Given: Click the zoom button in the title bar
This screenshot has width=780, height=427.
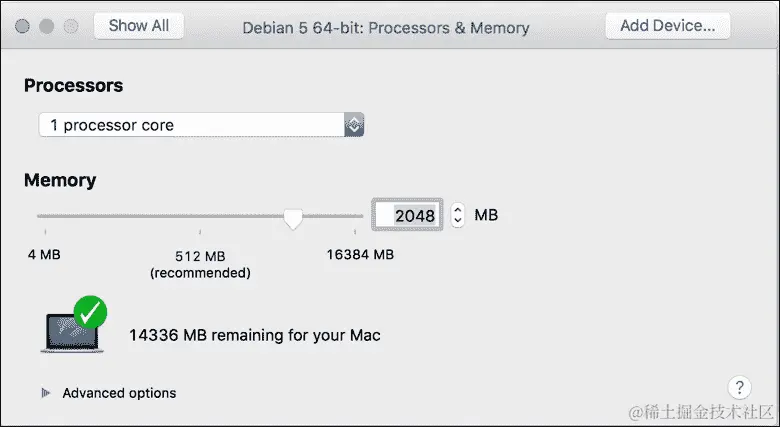Looking at the screenshot, I should tap(71, 26).
